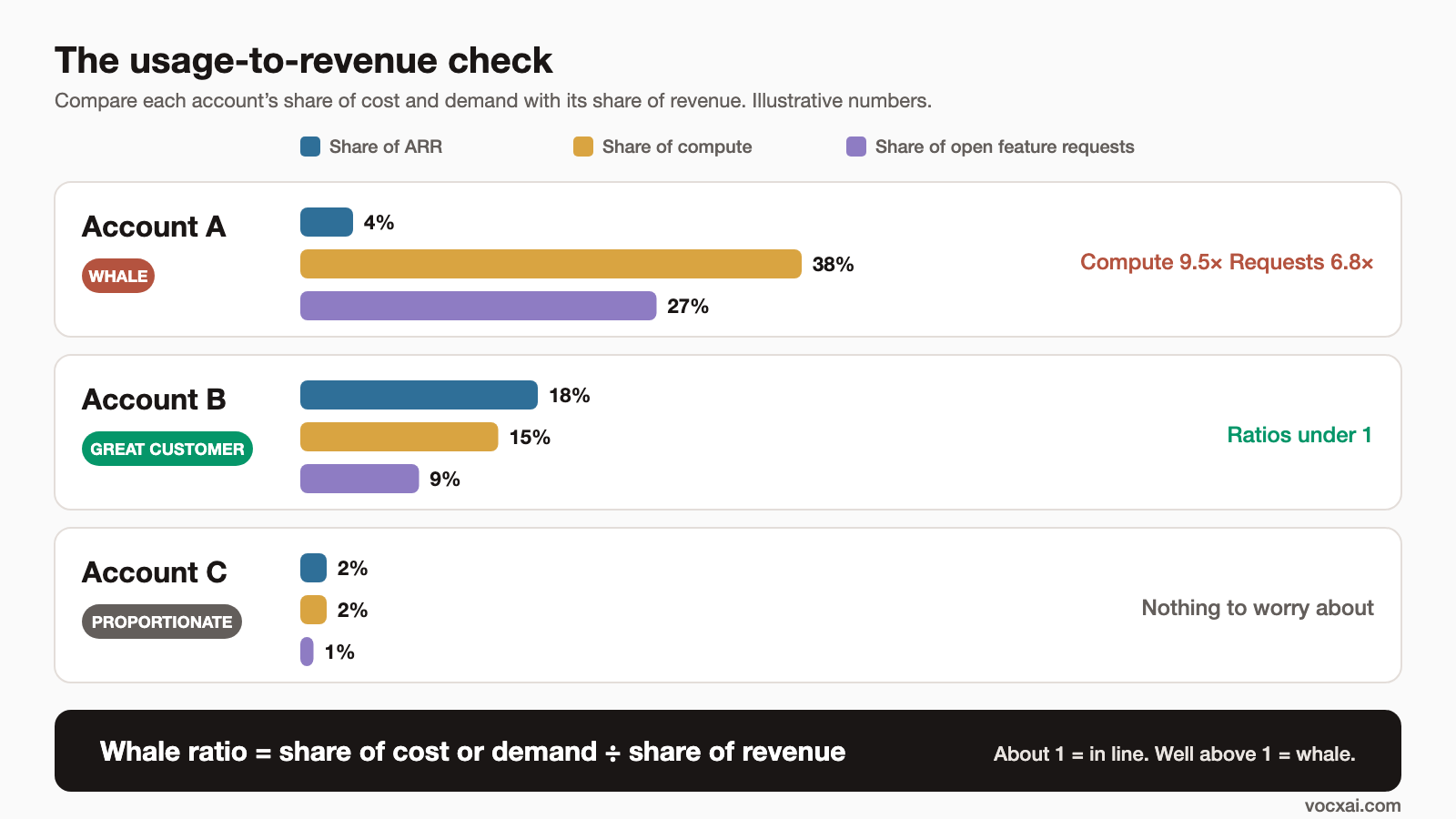This screenshot has height=819, width=1456.
Task: Click the 'Share of compute' legend label
Action: [677, 147]
